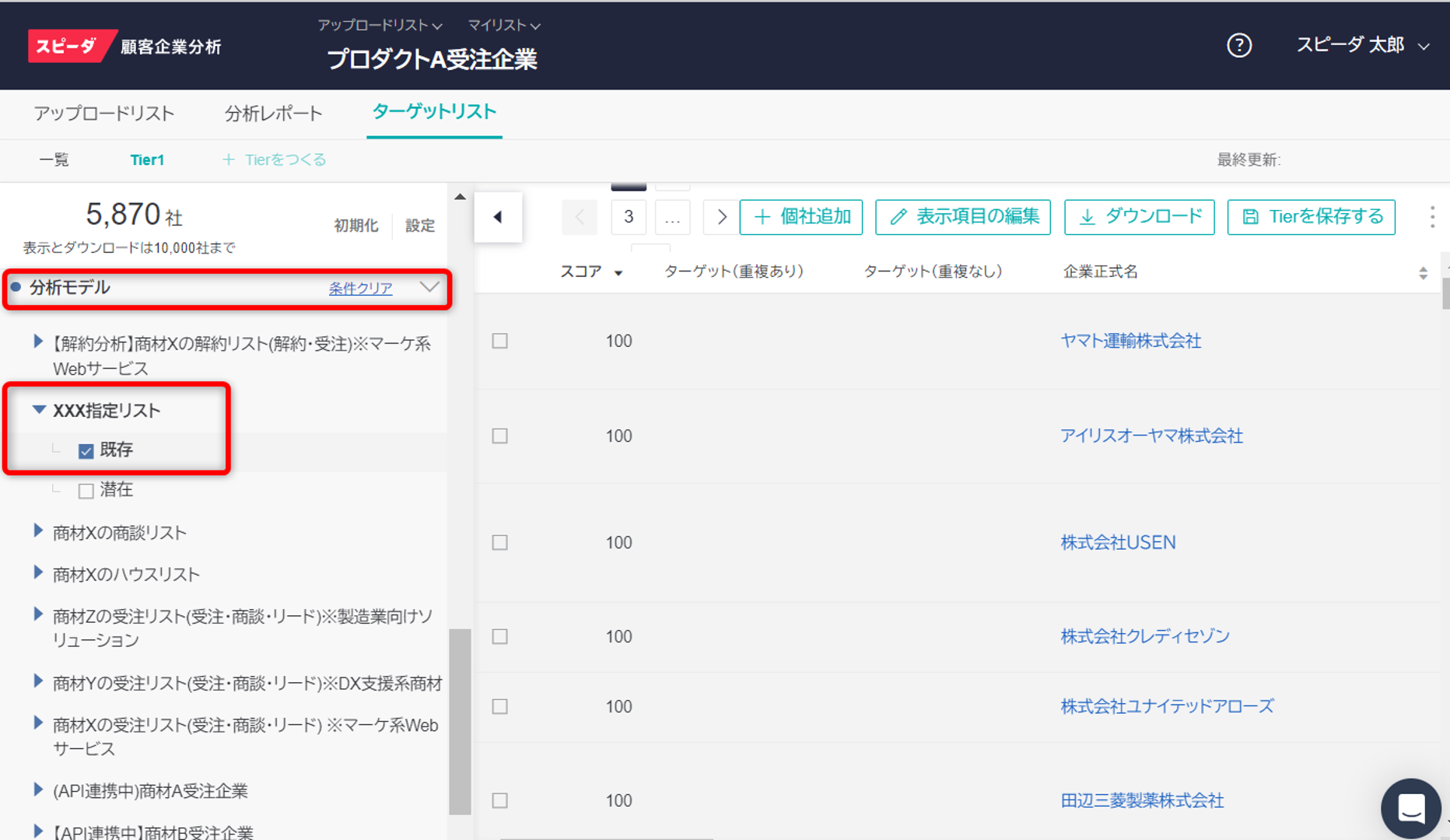Open the three-dot more options menu

coord(1431,217)
